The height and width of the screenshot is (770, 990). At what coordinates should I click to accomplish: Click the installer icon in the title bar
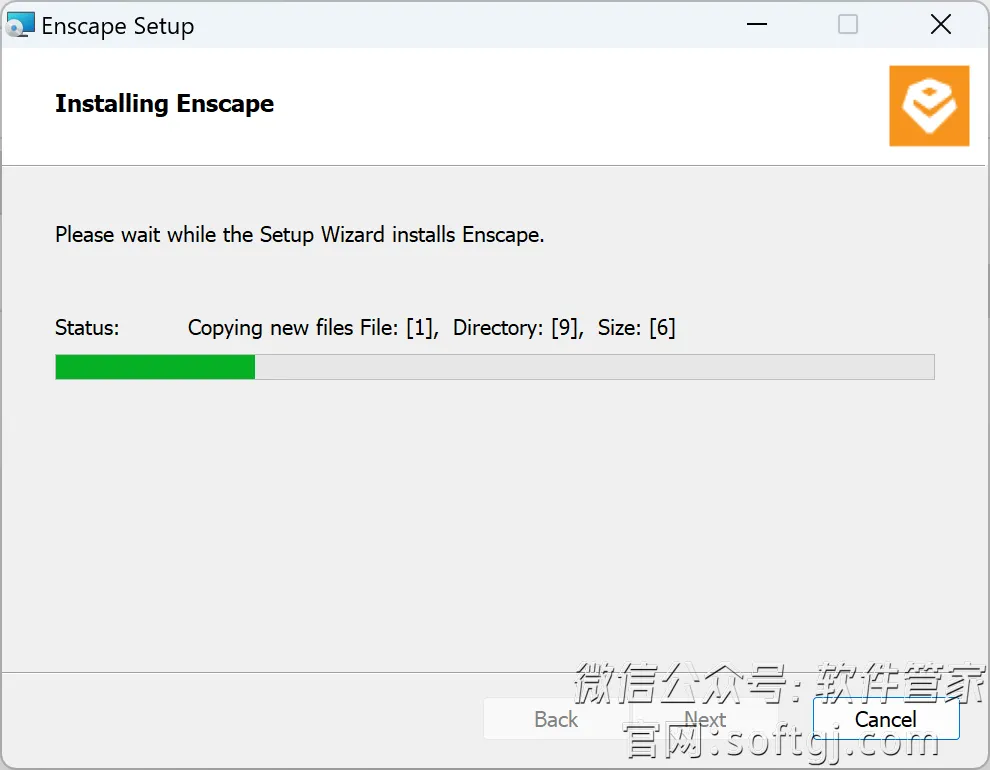pos(20,25)
